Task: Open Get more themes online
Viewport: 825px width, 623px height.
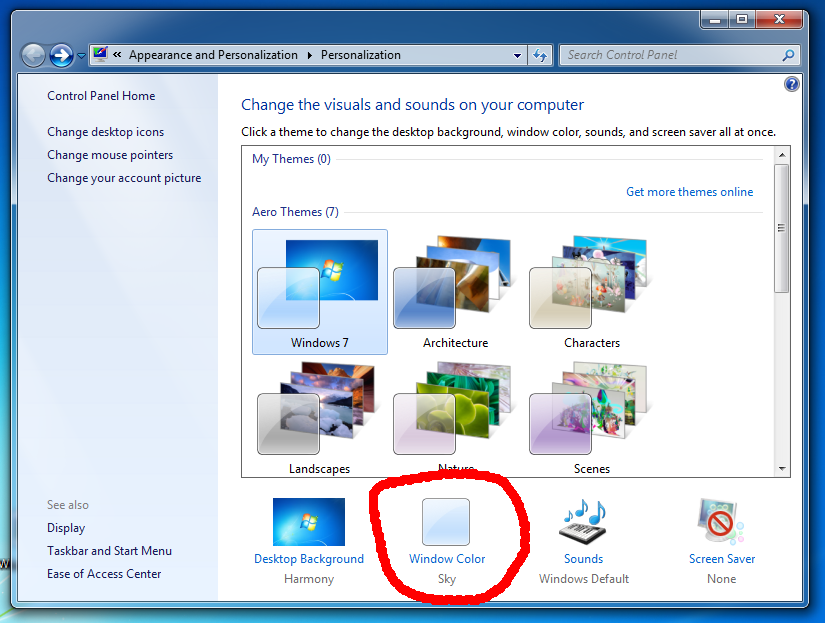Action: click(x=690, y=191)
